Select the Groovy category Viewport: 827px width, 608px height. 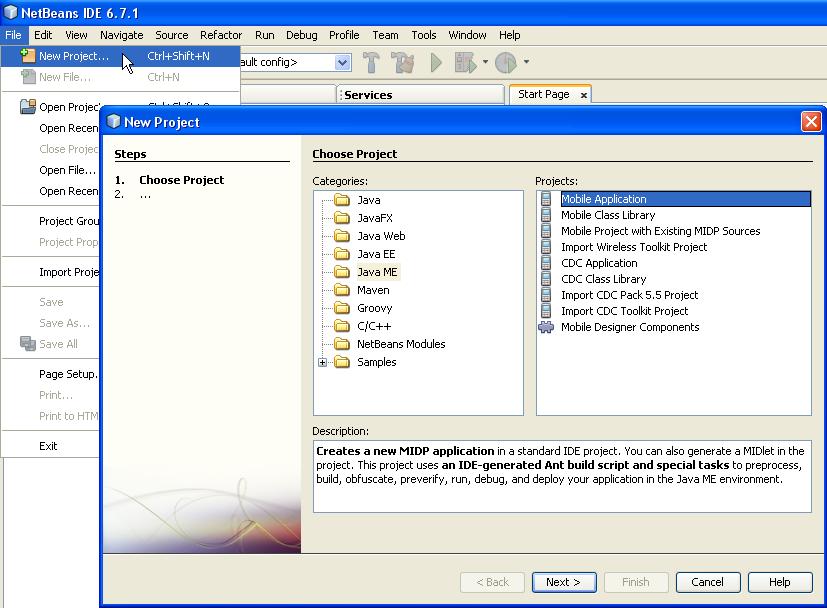pyautogui.click(x=374, y=308)
